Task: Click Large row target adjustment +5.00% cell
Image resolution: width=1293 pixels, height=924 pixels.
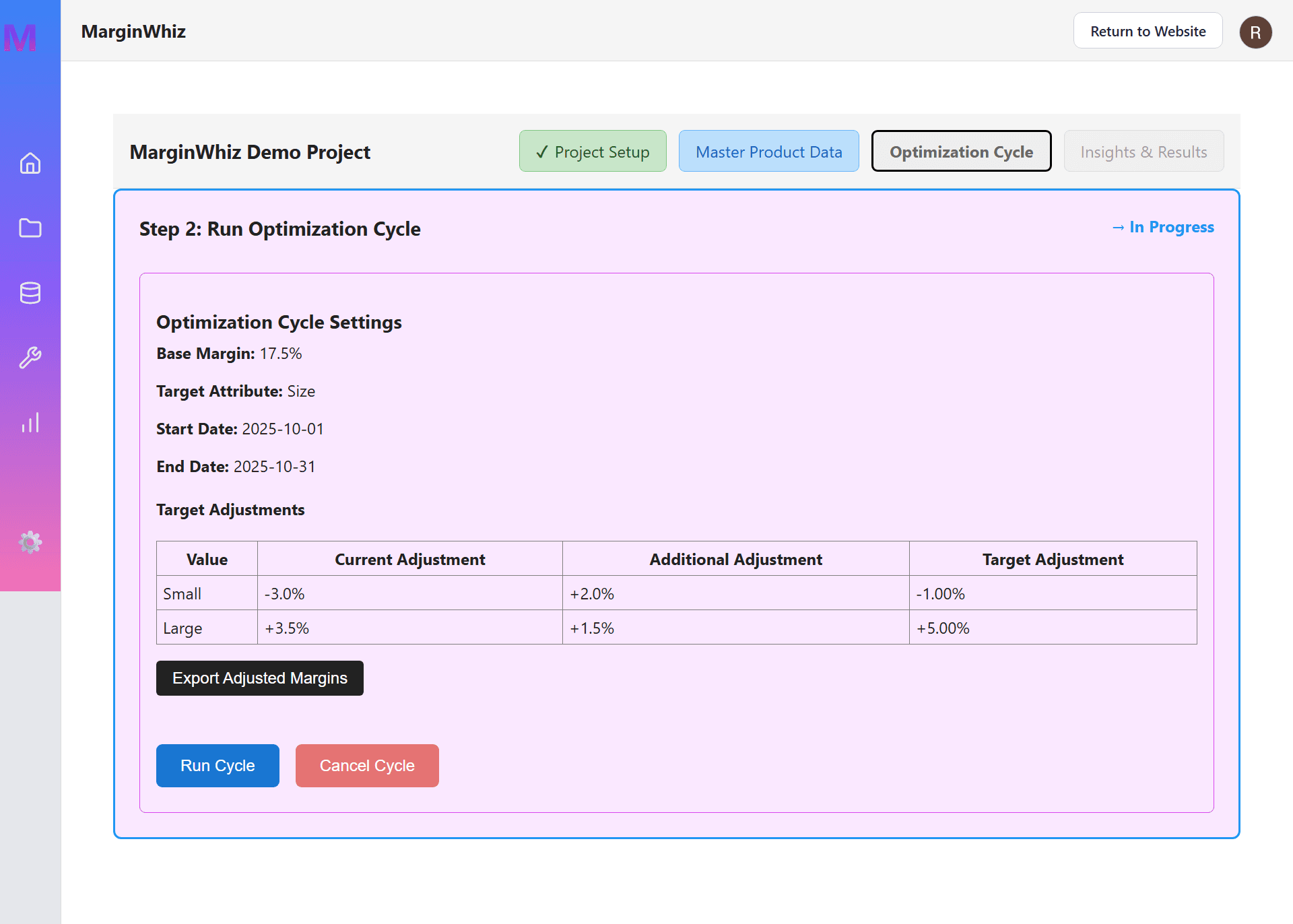Action: click(1053, 628)
